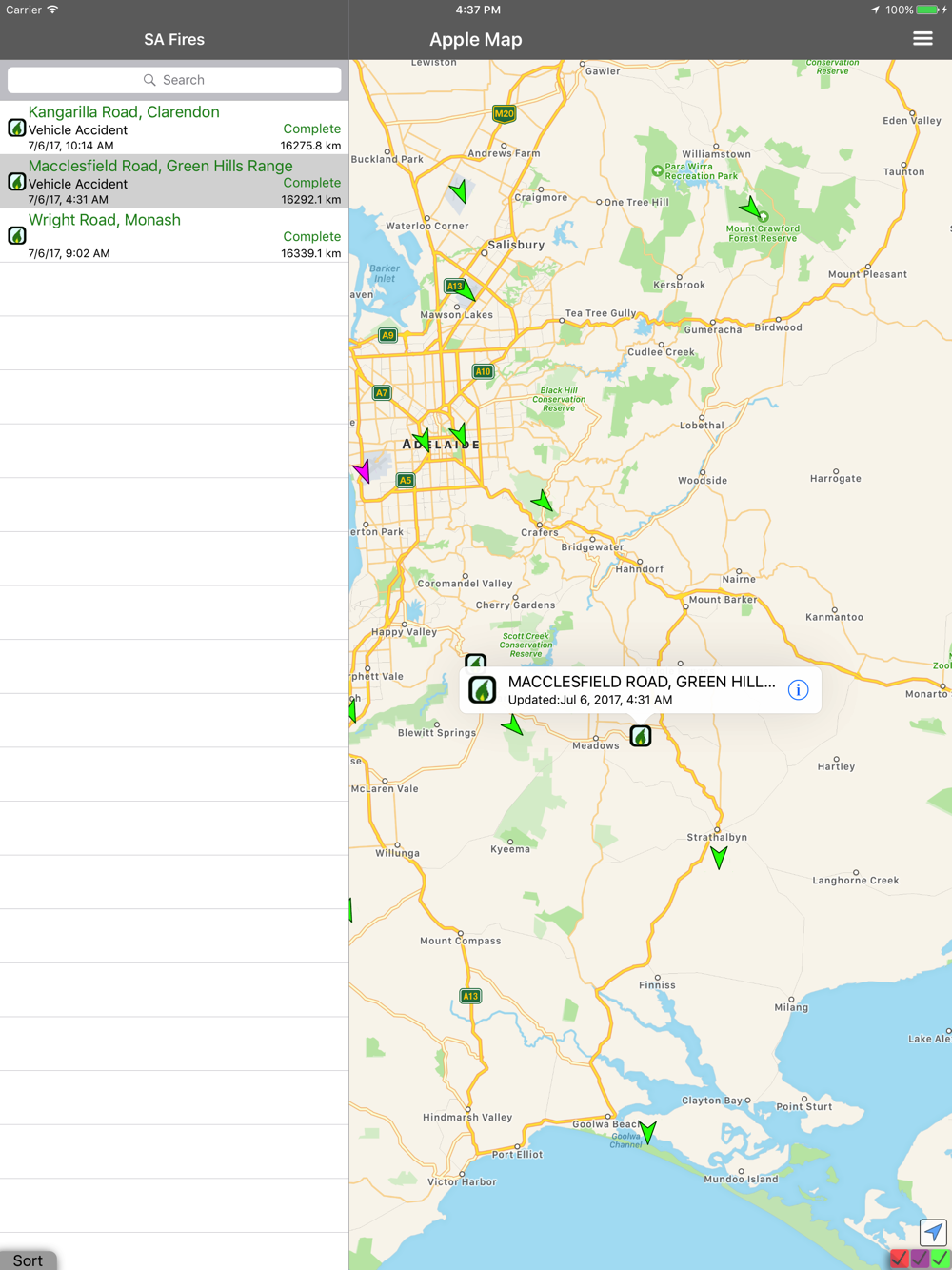Tap the callout title MACCLESFIELD ROAD, GREEN HILL...

tap(642, 682)
